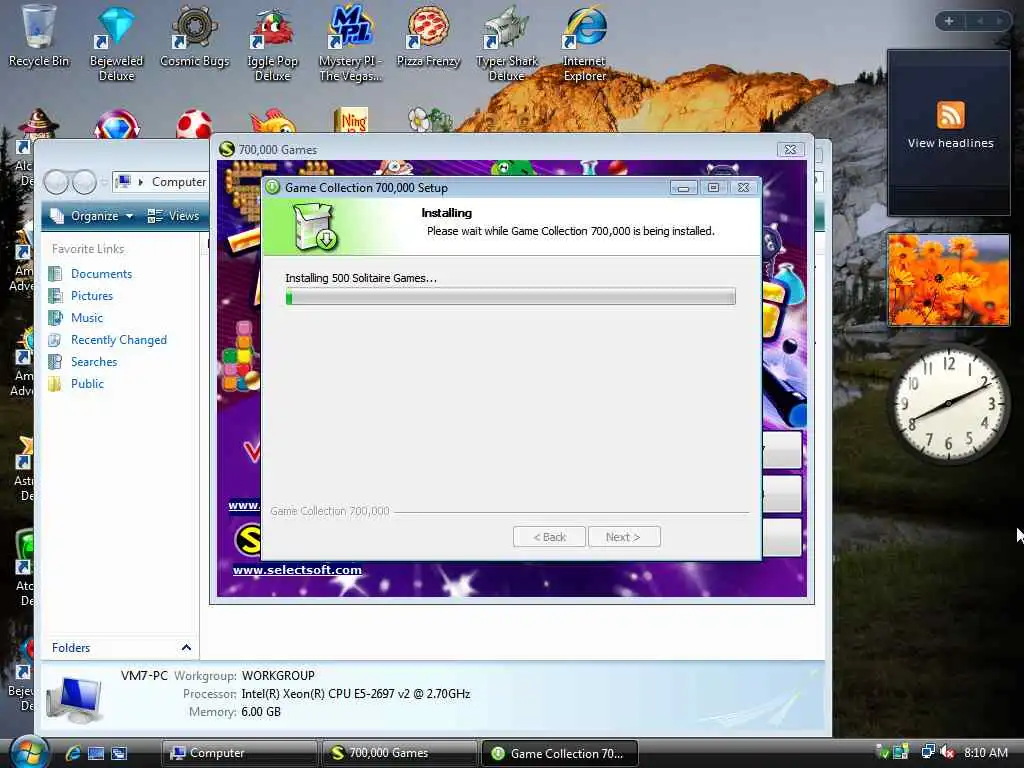Click the analog clock gadget
Screen dimensions: 1024x768
pyautogui.click(x=949, y=406)
